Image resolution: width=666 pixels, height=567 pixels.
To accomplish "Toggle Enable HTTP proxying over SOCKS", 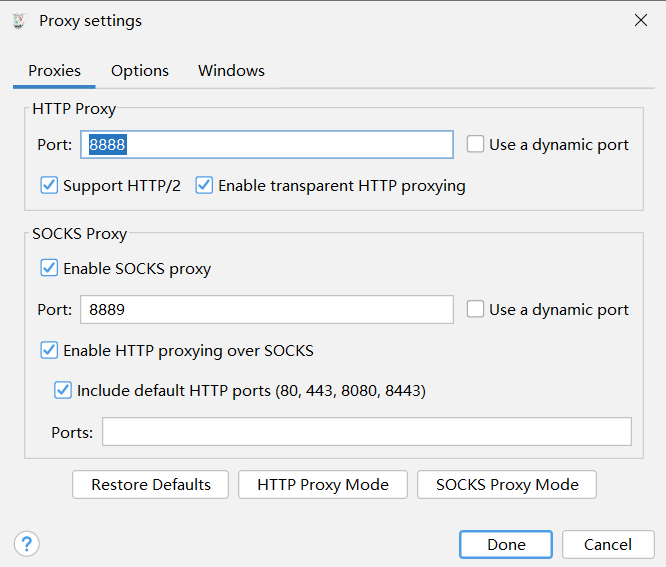I will pos(49,351).
